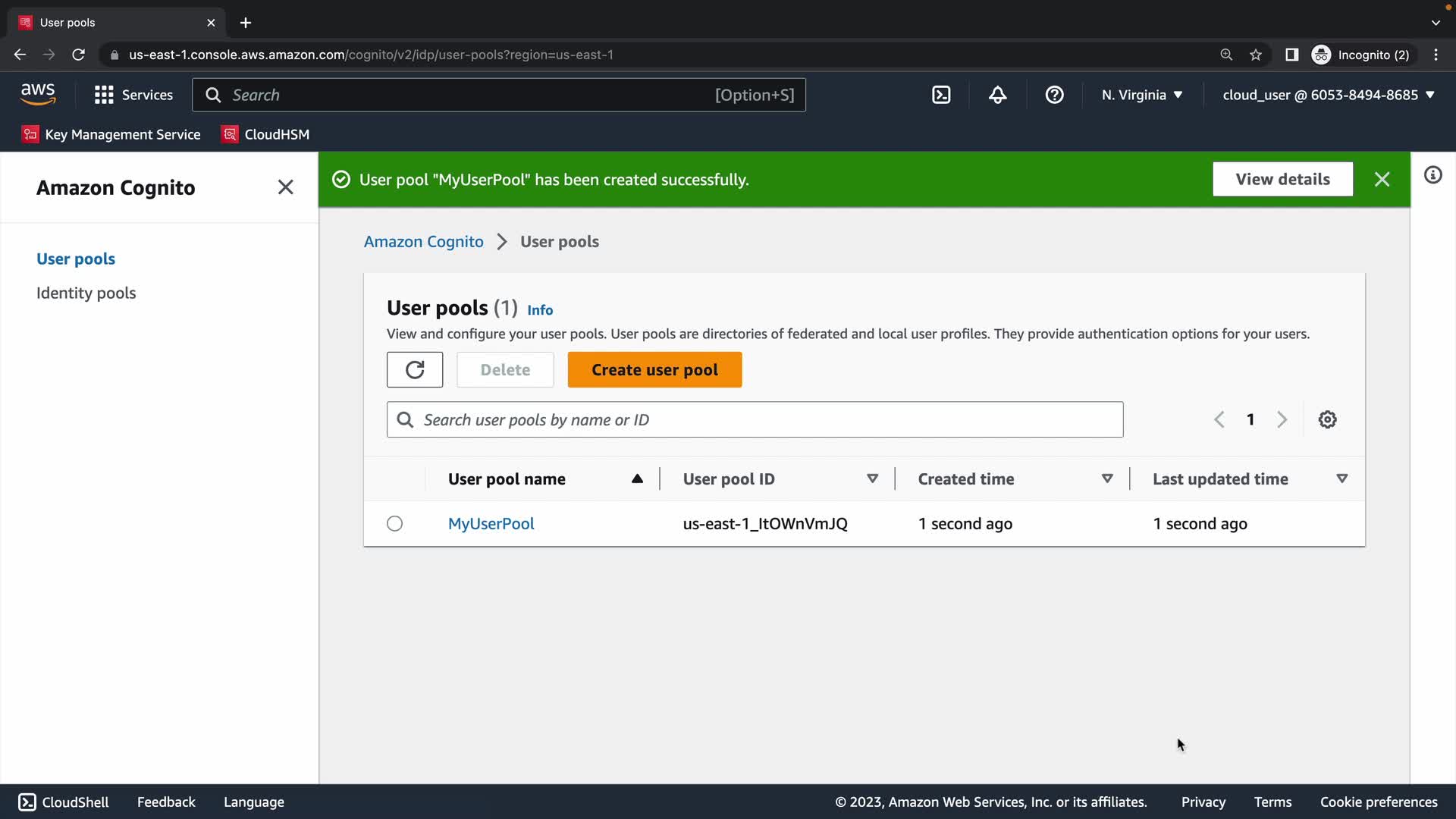Click View details in the banner
The height and width of the screenshot is (819, 1456).
[1282, 180]
